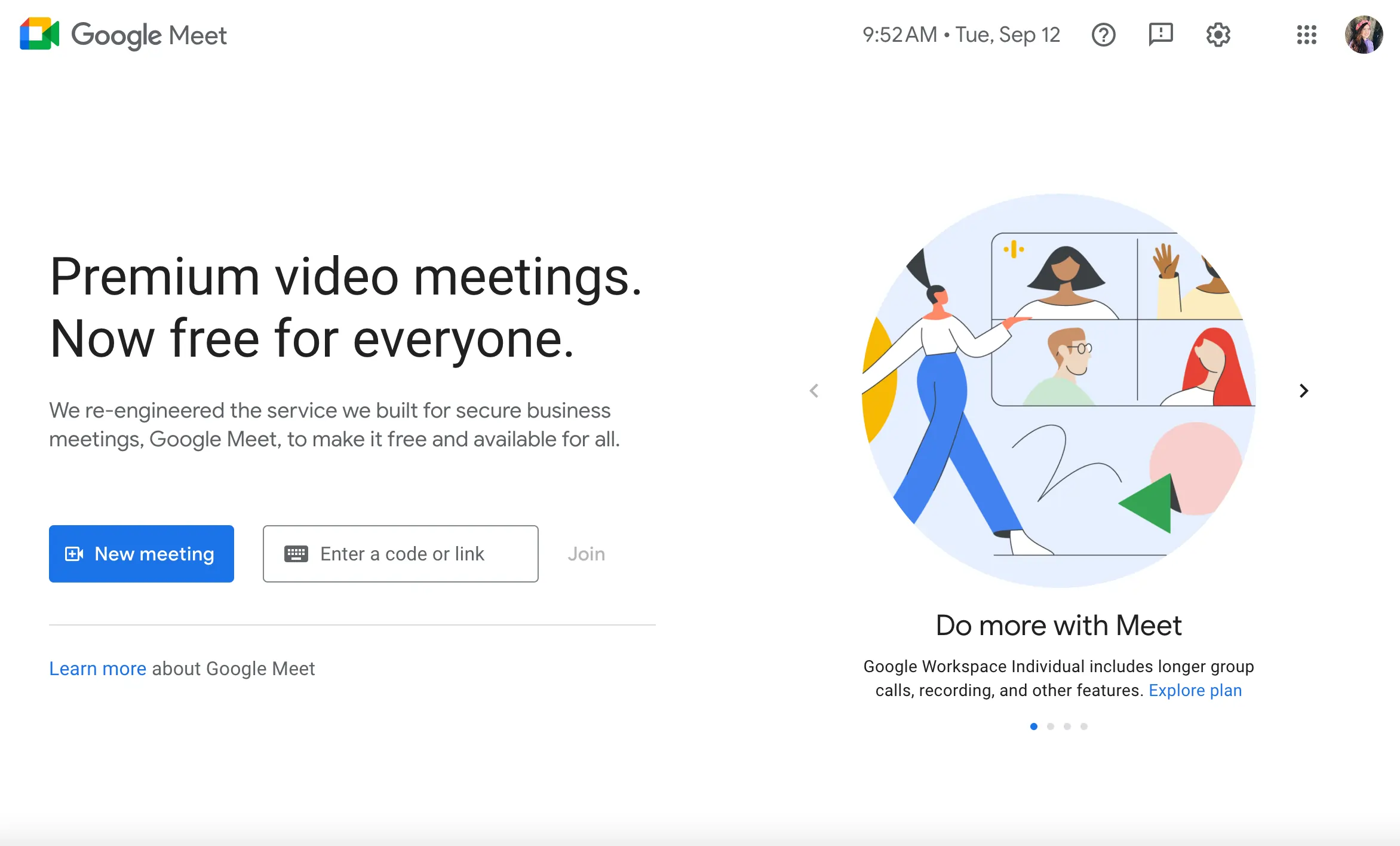Select the first carousel dot
The height and width of the screenshot is (846, 1400).
point(1034,726)
